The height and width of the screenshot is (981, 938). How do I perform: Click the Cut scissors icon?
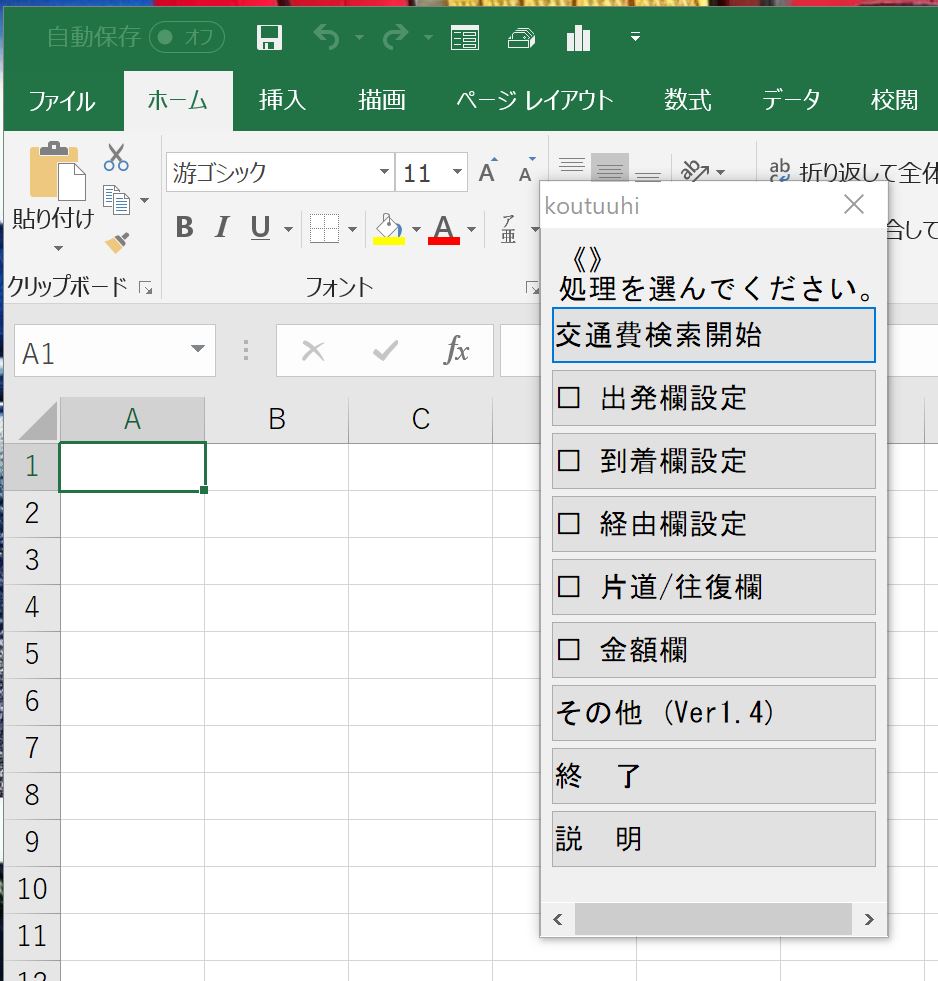tap(116, 157)
